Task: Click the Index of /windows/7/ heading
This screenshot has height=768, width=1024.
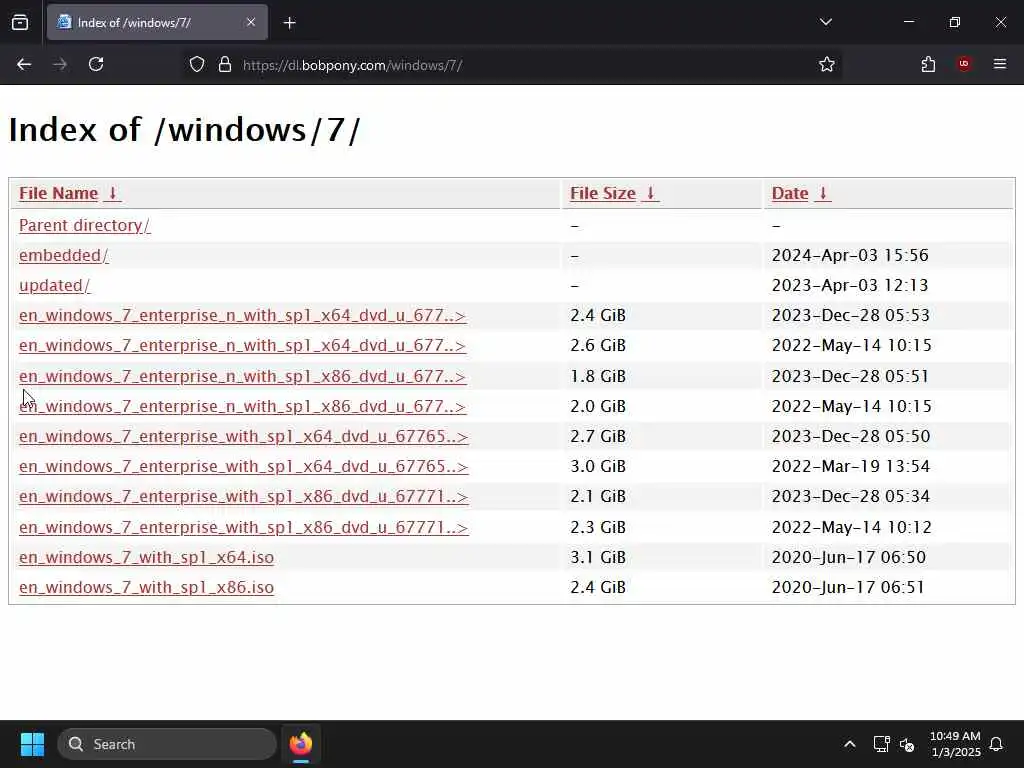Action: (x=184, y=129)
